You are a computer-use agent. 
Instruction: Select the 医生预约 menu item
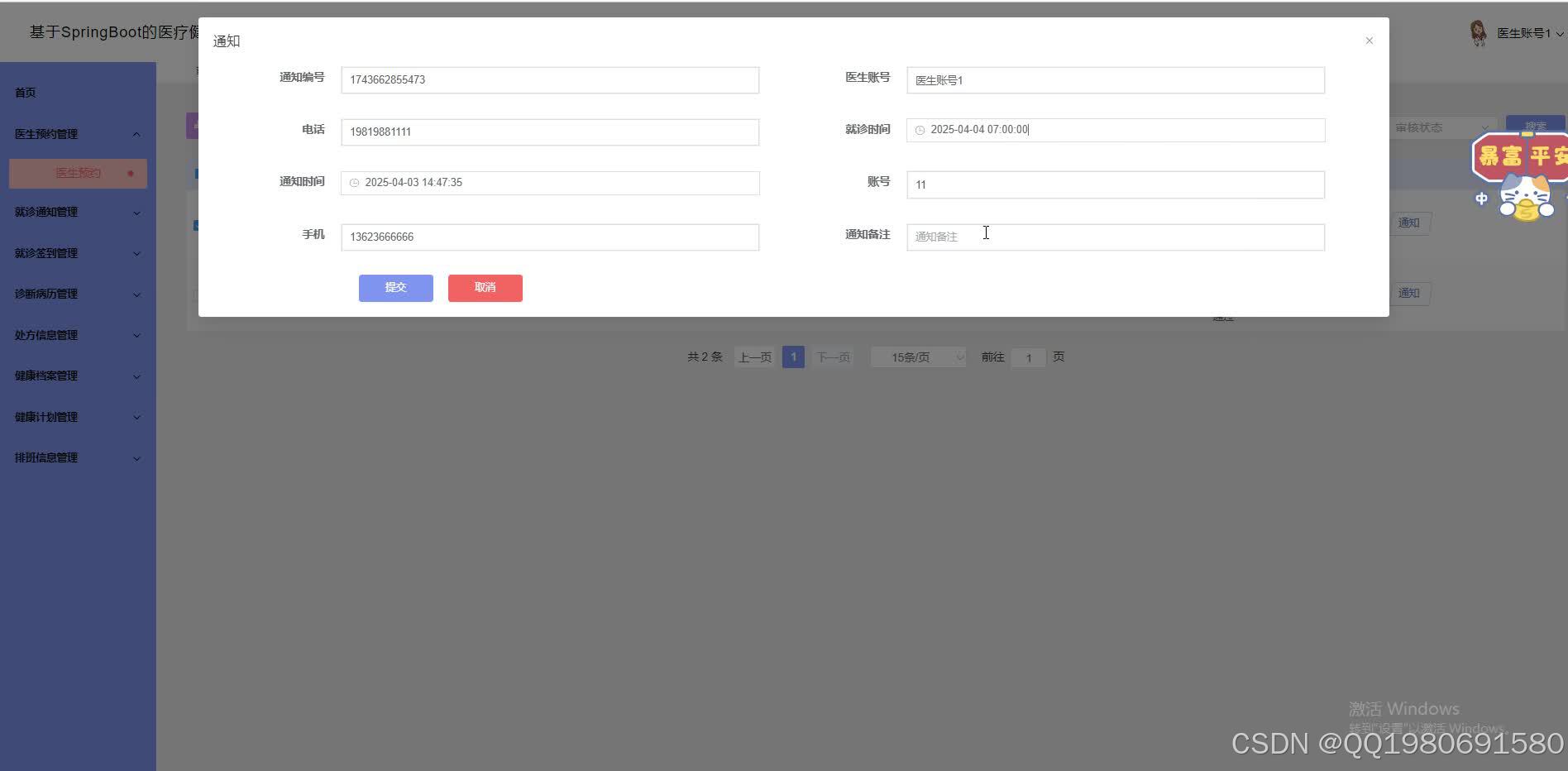[x=78, y=173]
